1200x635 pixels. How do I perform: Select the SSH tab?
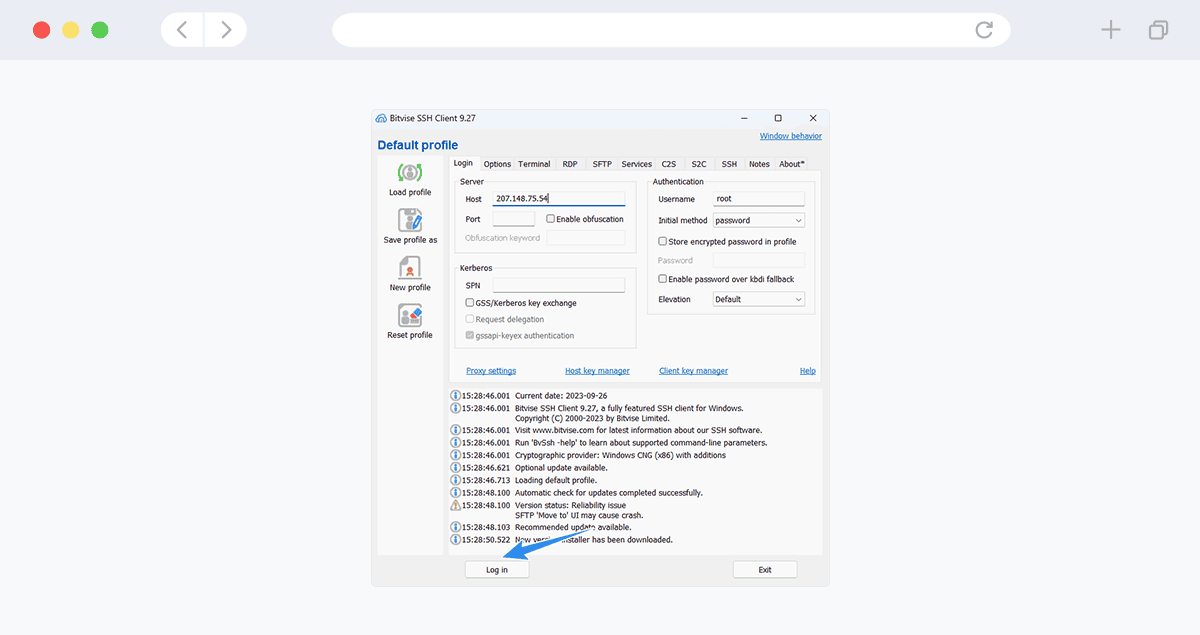[x=729, y=164]
